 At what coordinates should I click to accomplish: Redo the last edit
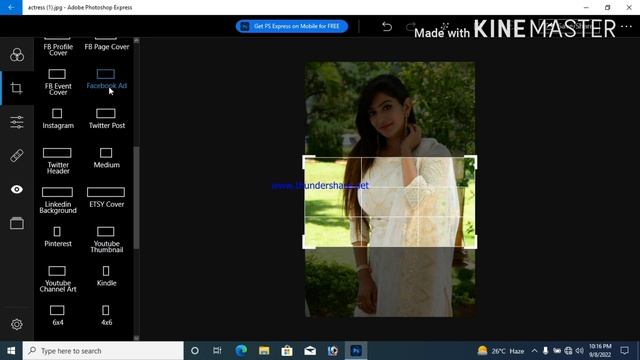[x=410, y=27]
